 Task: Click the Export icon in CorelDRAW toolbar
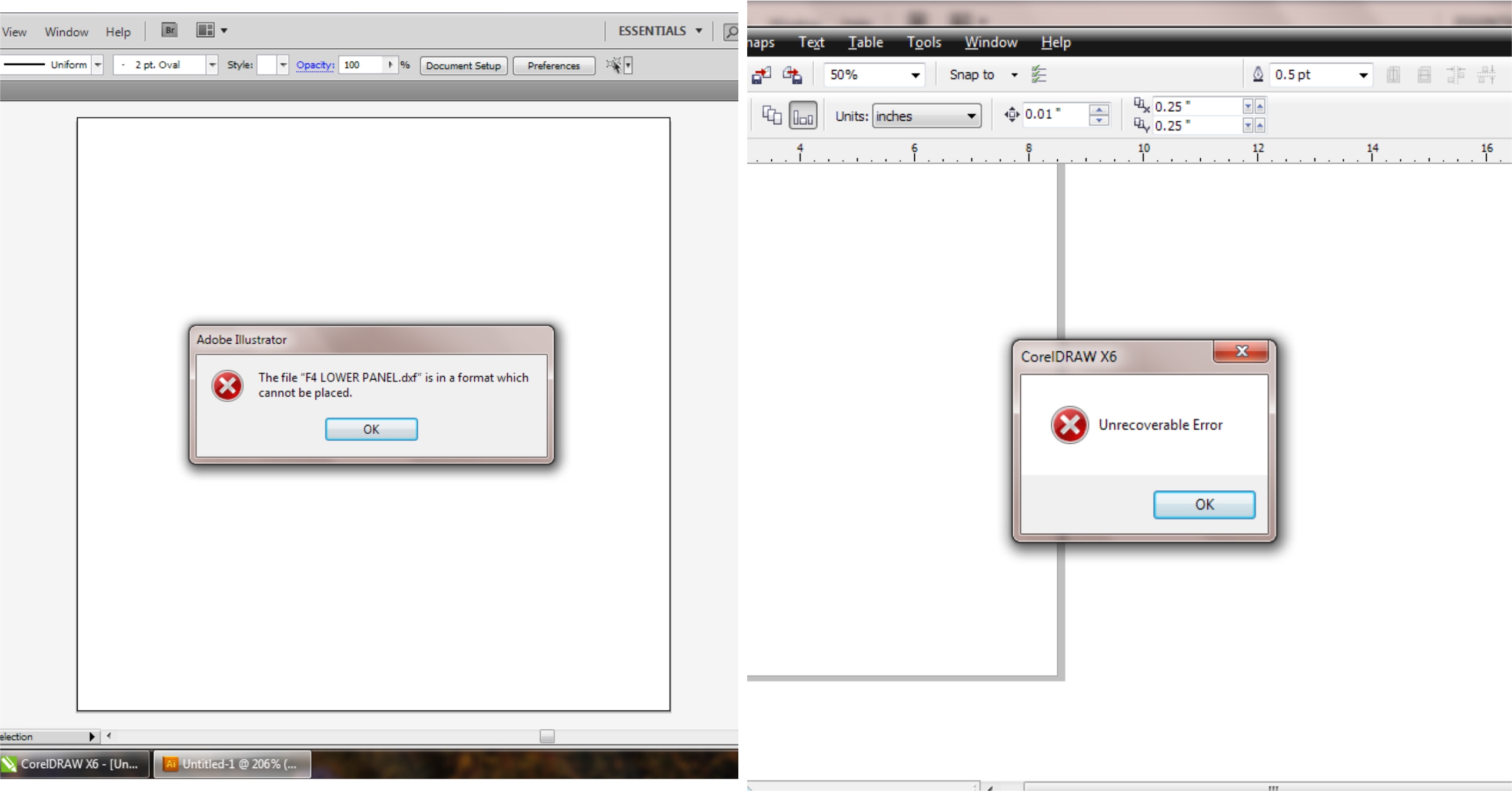coord(792,75)
